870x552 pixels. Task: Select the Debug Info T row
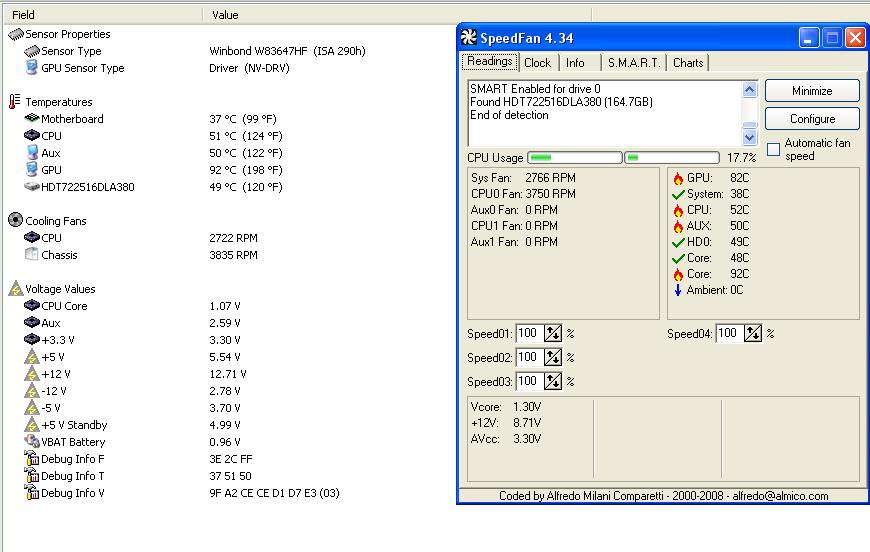138,475
